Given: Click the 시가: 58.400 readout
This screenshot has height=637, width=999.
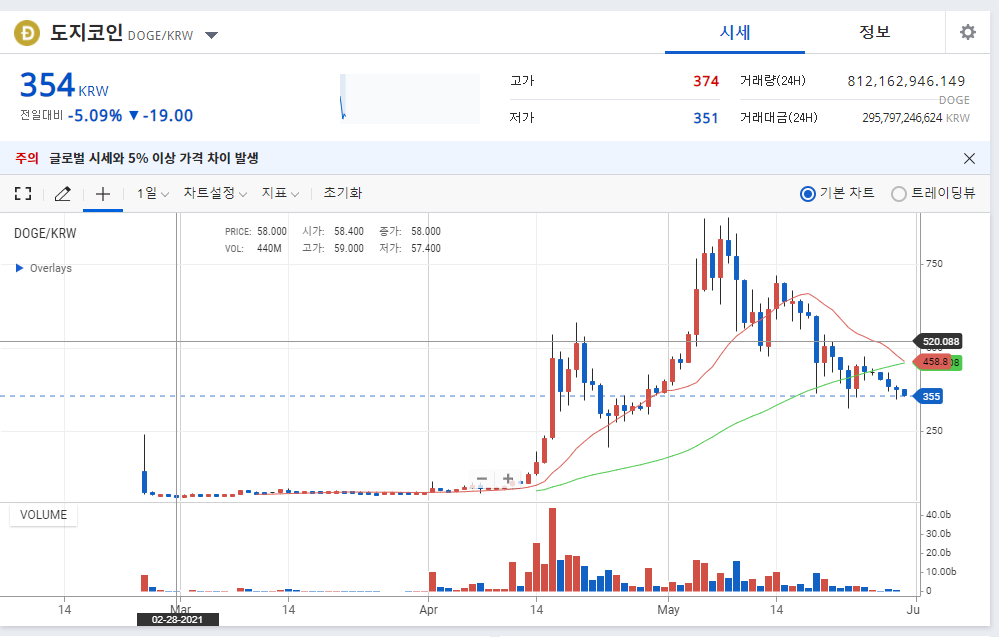Looking at the screenshot, I should pos(333,231).
